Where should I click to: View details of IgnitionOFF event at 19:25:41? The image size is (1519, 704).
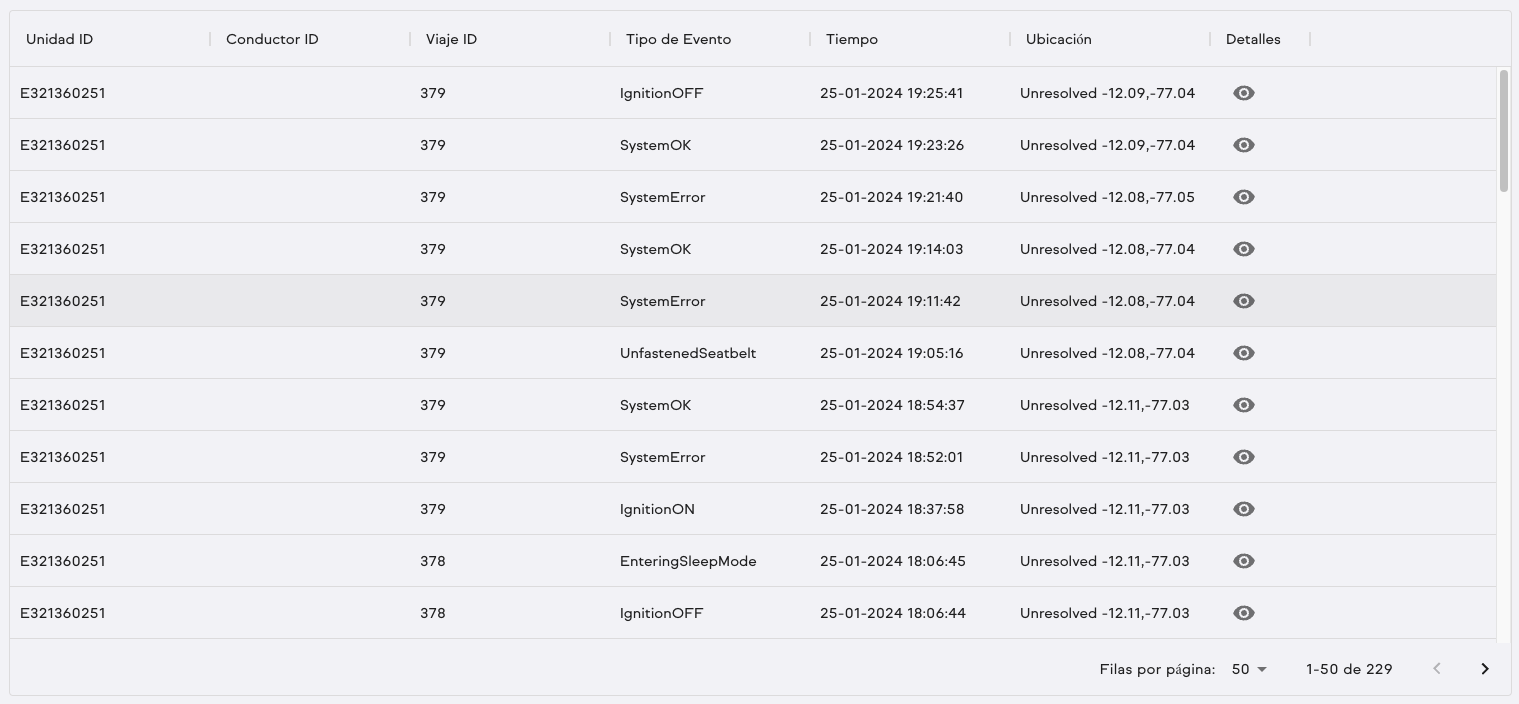click(1243, 93)
